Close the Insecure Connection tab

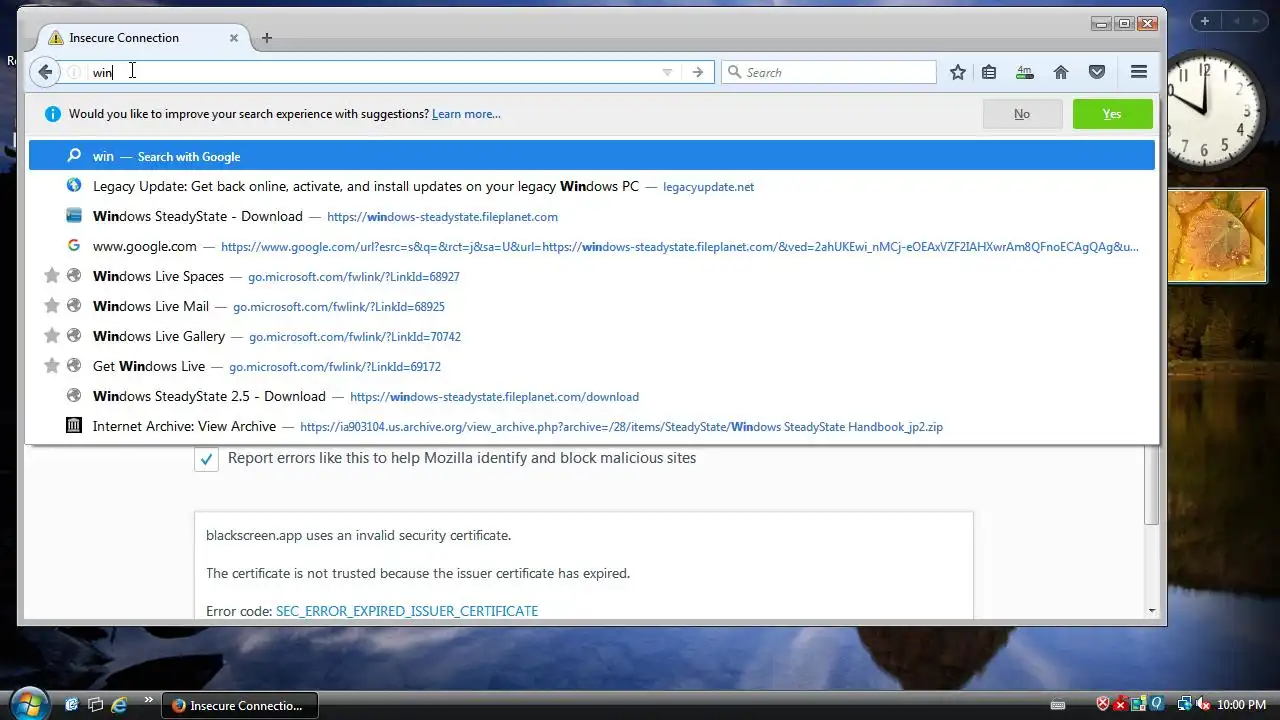(x=234, y=38)
